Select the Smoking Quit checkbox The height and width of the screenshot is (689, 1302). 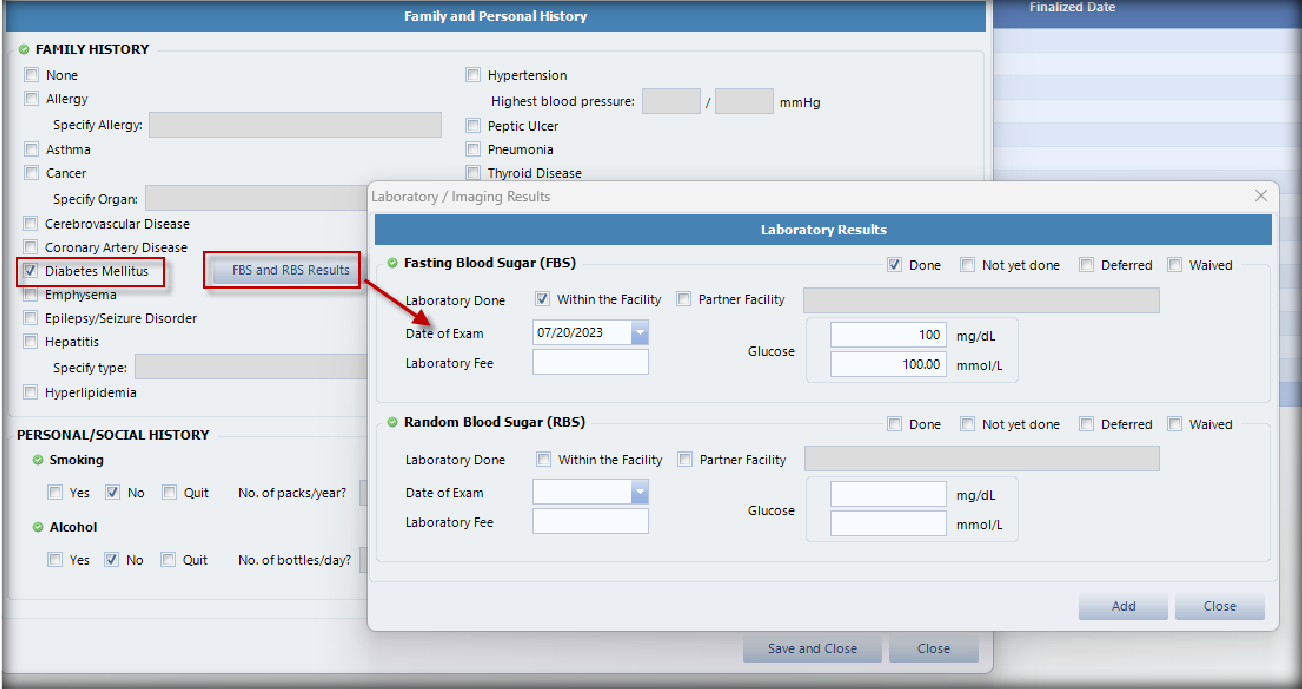(x=169, y=492)
